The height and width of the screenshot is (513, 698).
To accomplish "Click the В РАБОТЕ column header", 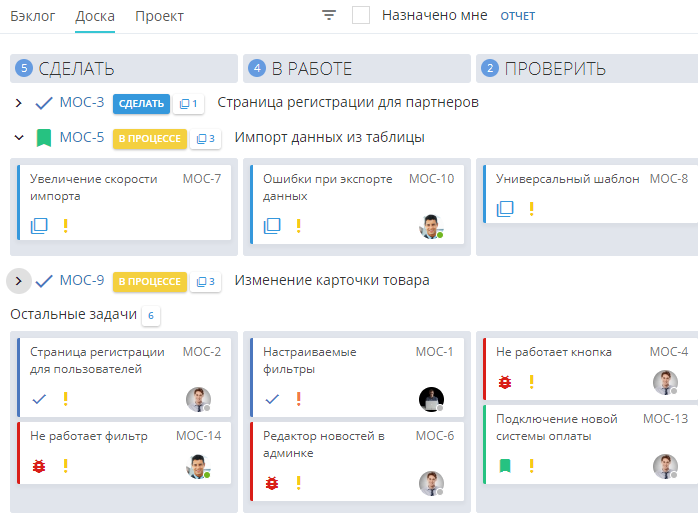I will click(x=357, y=69).
